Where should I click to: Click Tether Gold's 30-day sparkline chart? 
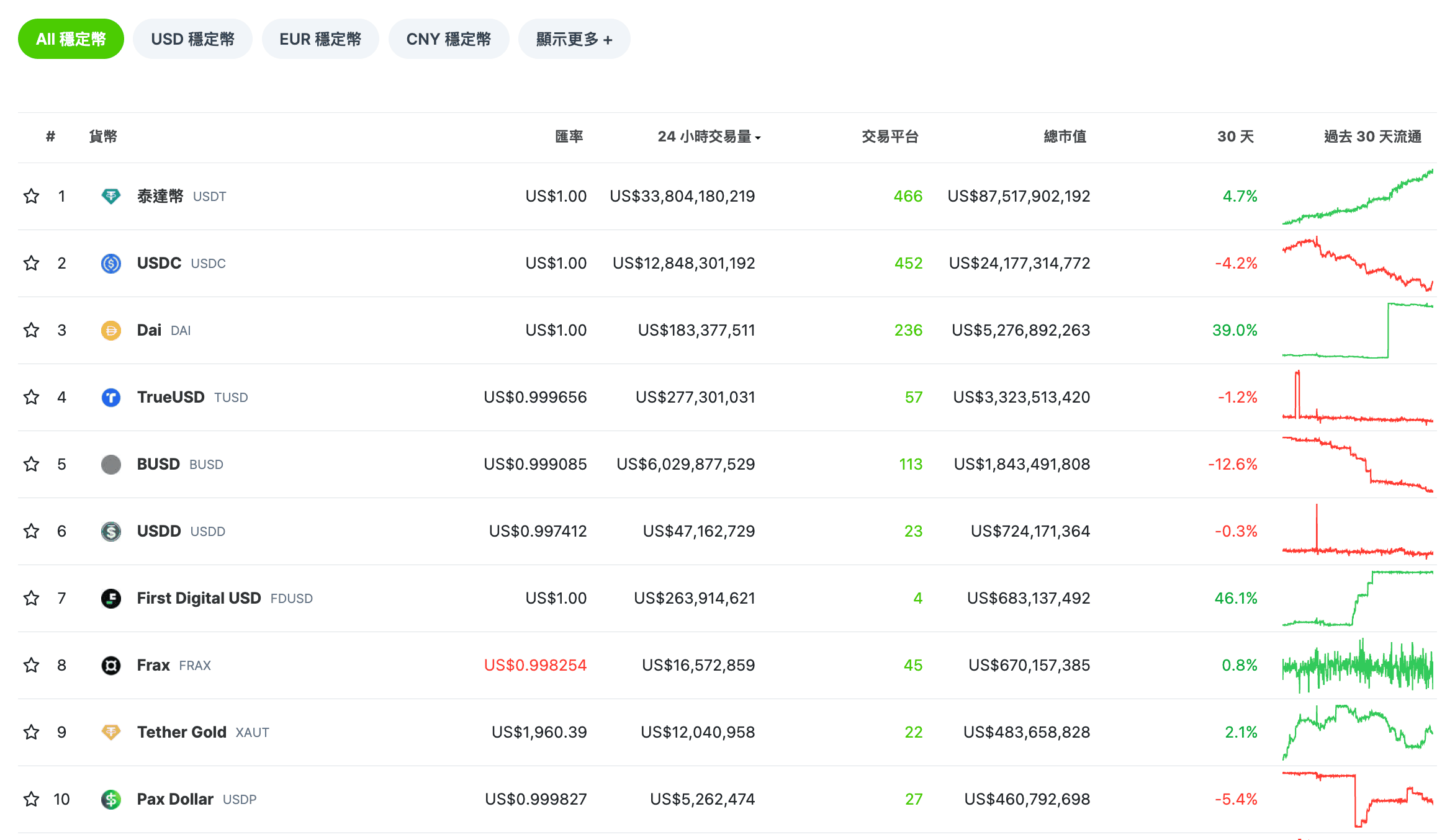(x=1358, y=733)
